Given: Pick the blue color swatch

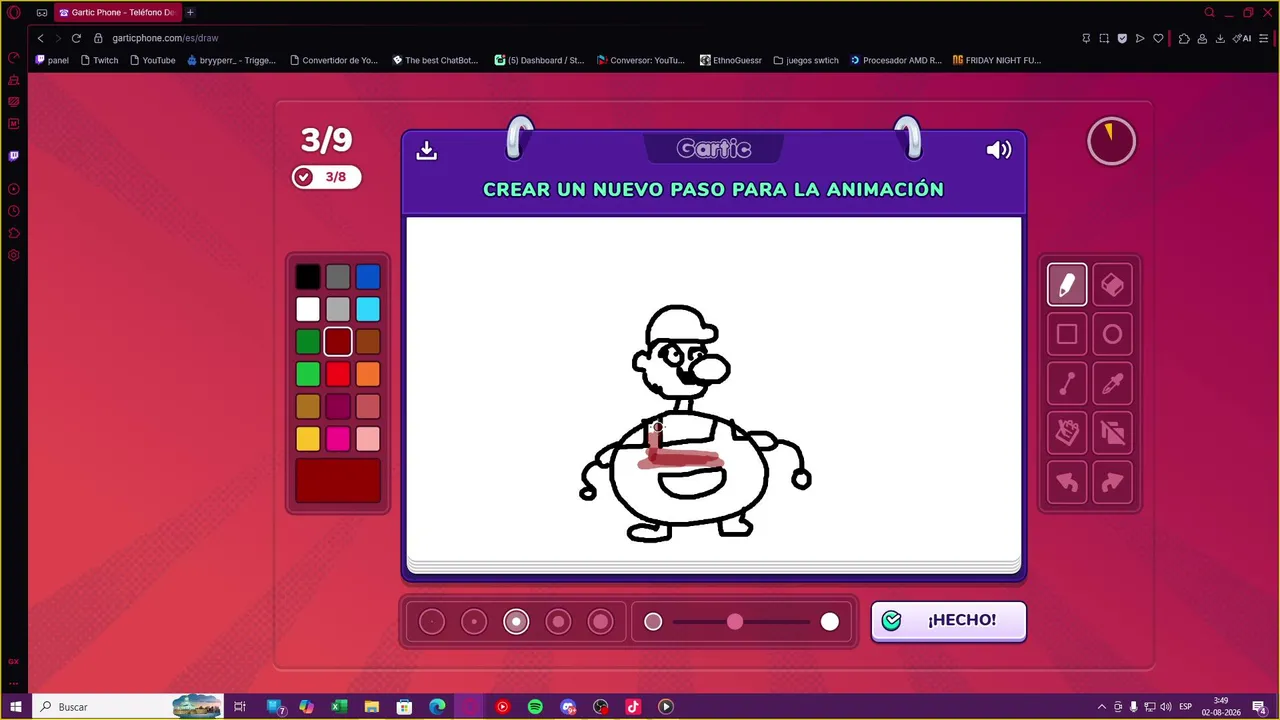Looking at the screenshot, I should [368, 277].
